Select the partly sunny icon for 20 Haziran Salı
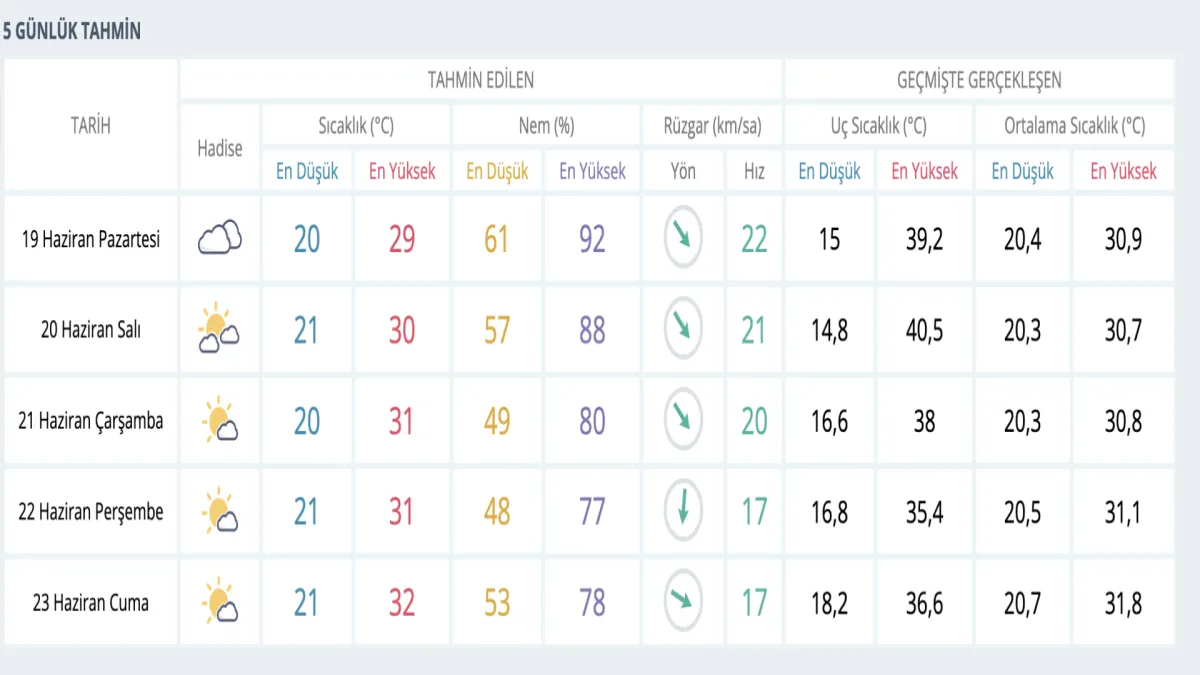 [219, 330]
